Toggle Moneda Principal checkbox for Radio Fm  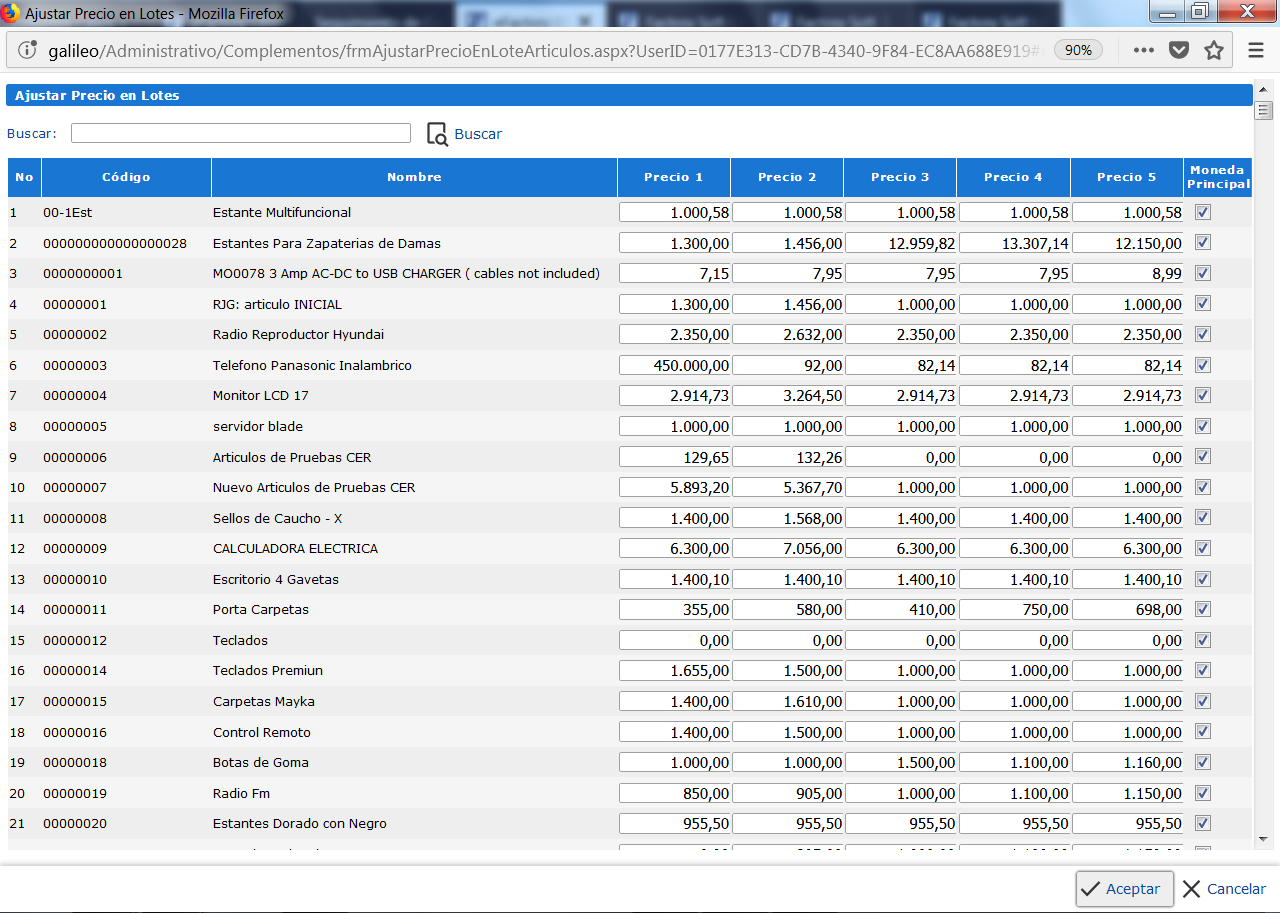(1203, 793)
